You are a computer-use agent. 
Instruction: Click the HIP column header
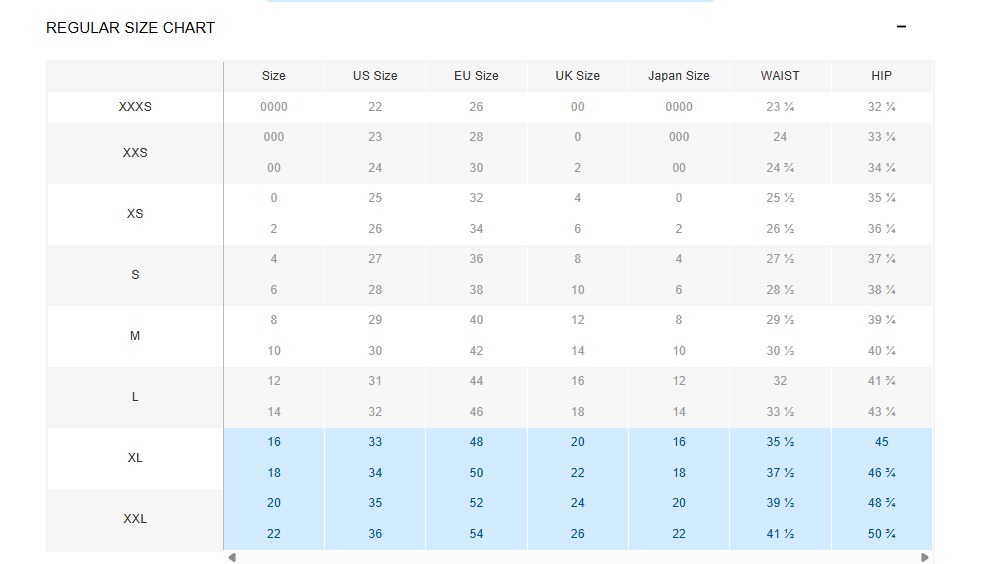pos(881,76)
